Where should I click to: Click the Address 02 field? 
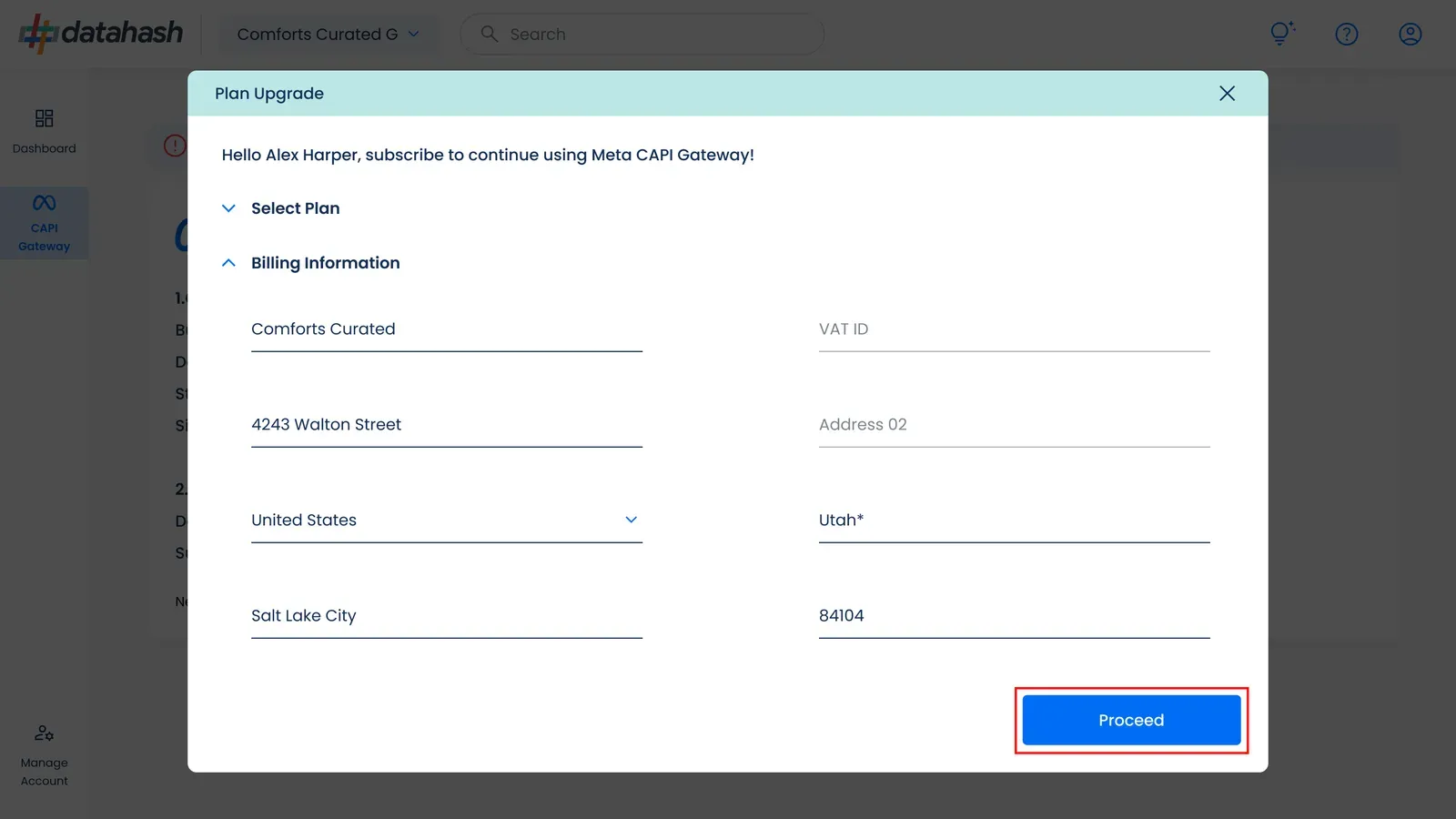coord(1015,425)
